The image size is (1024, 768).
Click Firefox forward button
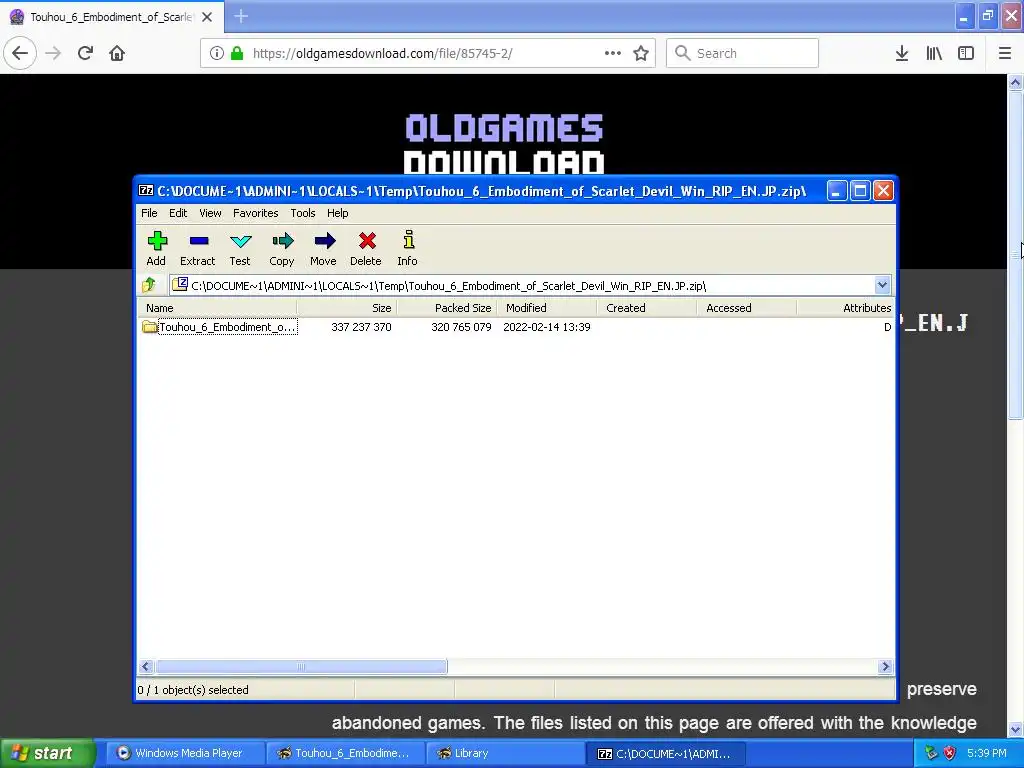(x=53, y=53)
